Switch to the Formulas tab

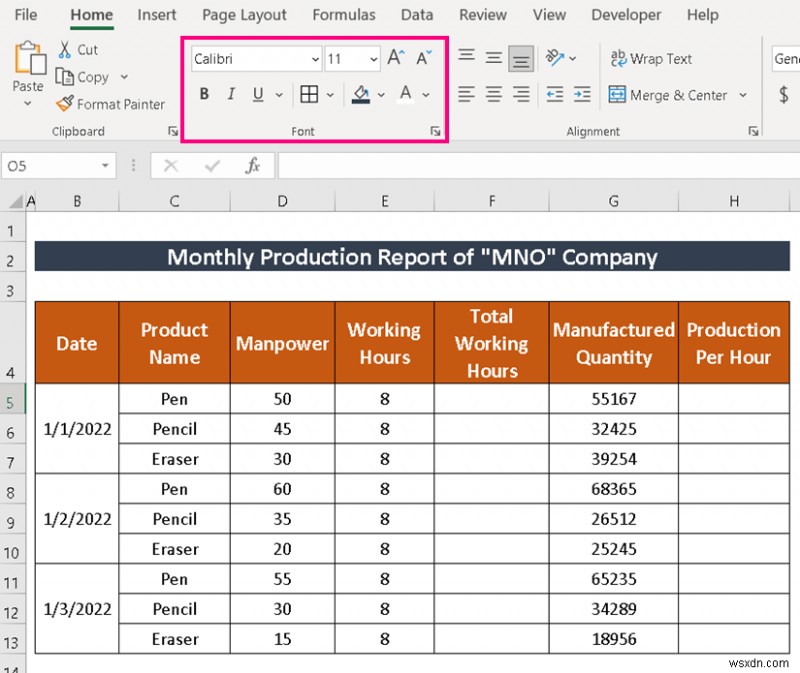click(344, 15)
